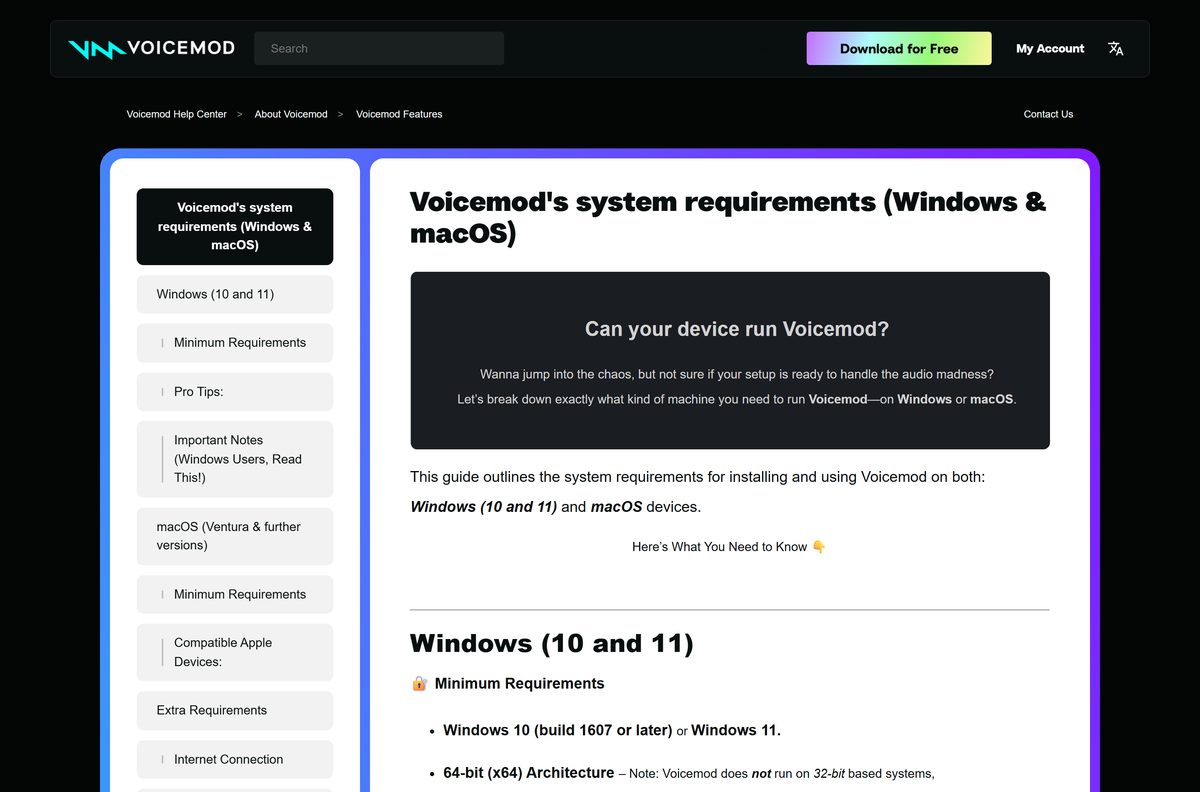
Task: Click 'Can your device run Voicemod?' heading
Action: pyautogui.click(x=737, y=329)
